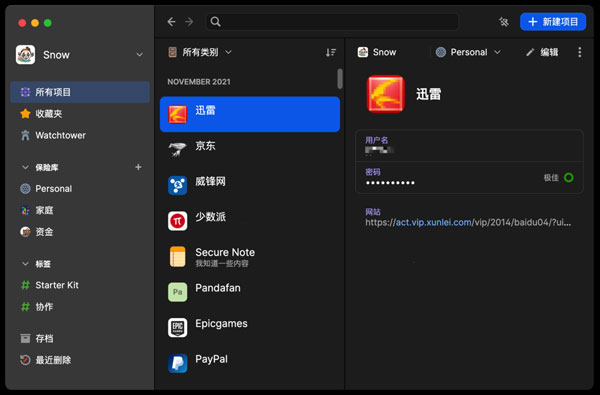Image resolution: width=600 pixels, height=395 pixels.
Task: Click the green zoom window button
Action: tap(48, 23)
